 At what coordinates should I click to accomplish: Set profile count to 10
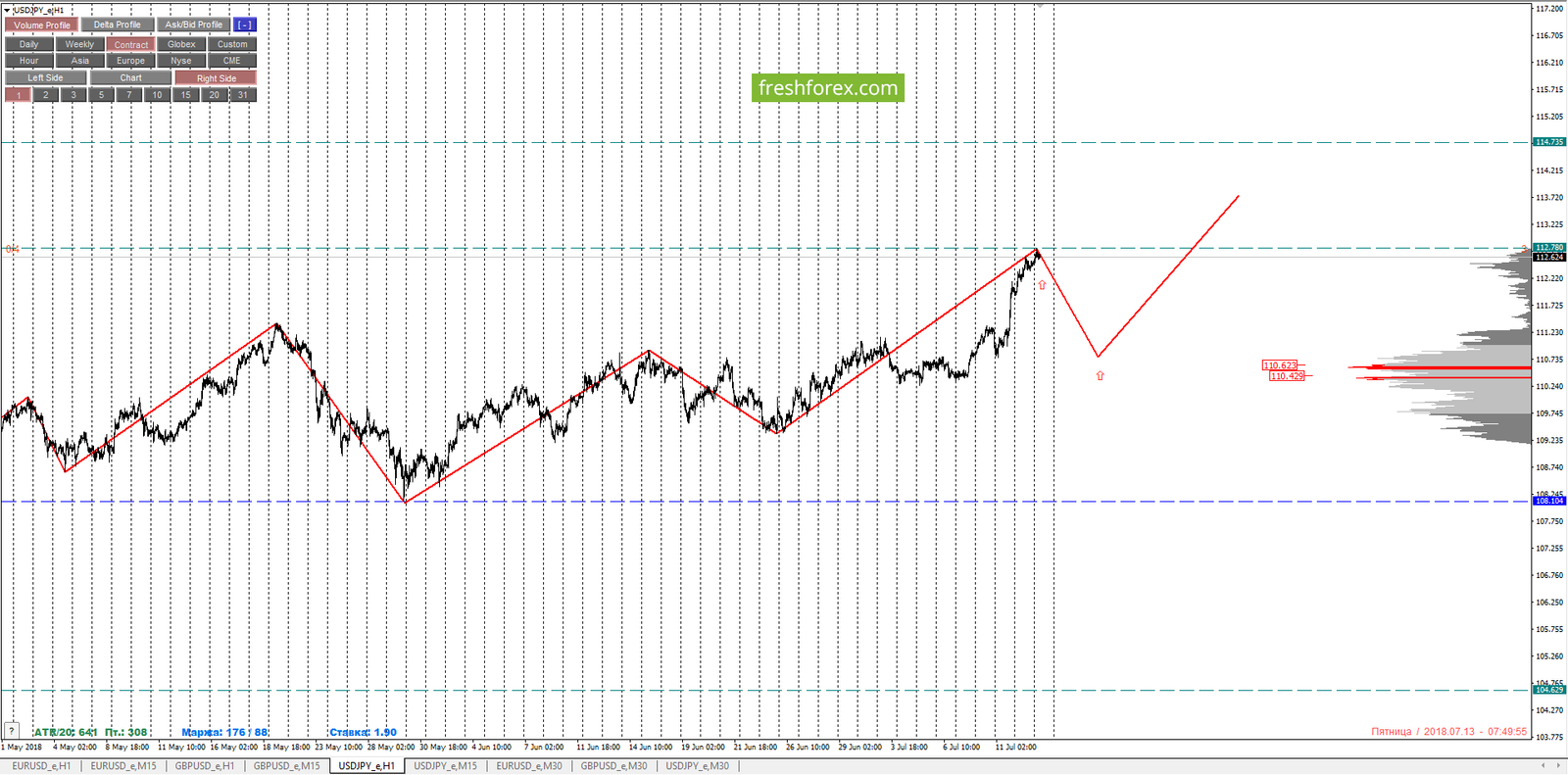tap(157, 95)
